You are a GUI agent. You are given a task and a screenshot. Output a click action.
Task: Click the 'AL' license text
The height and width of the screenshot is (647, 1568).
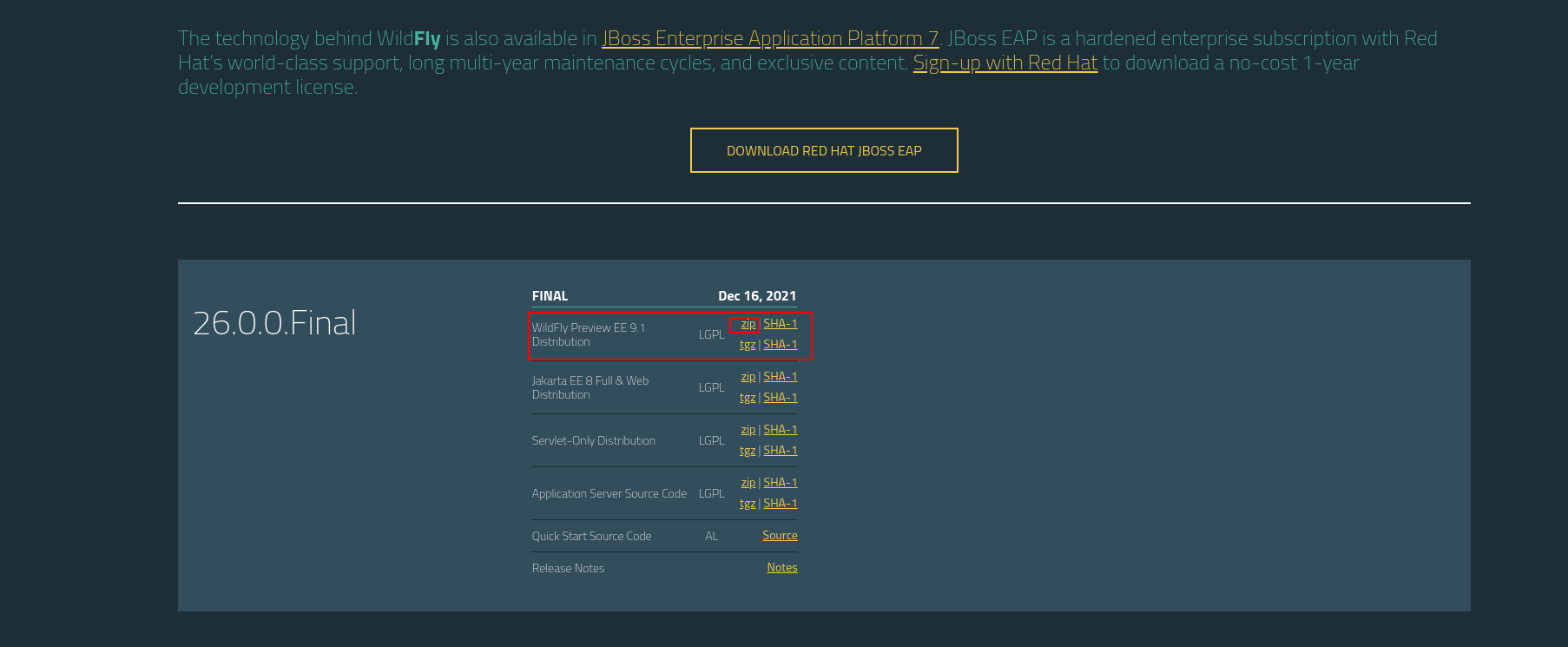click(x=711, y=537)
